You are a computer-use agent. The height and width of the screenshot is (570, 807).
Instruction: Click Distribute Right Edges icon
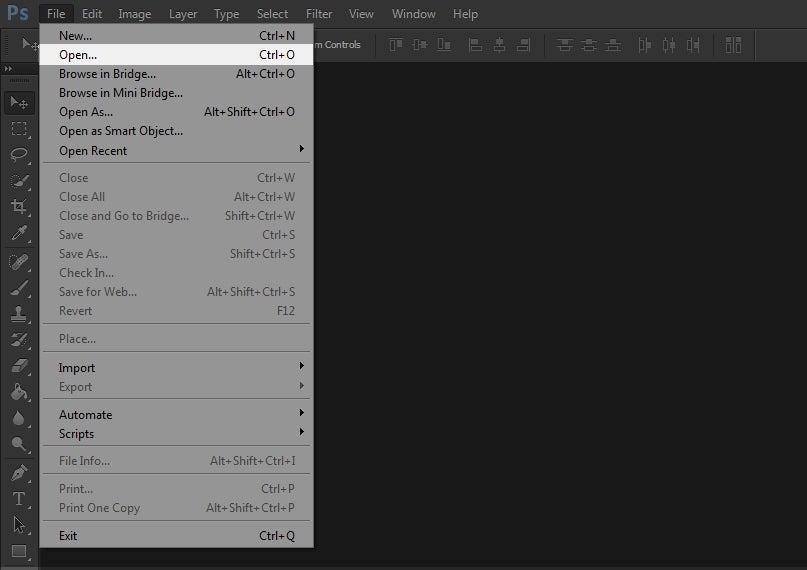tap(693, 45)
